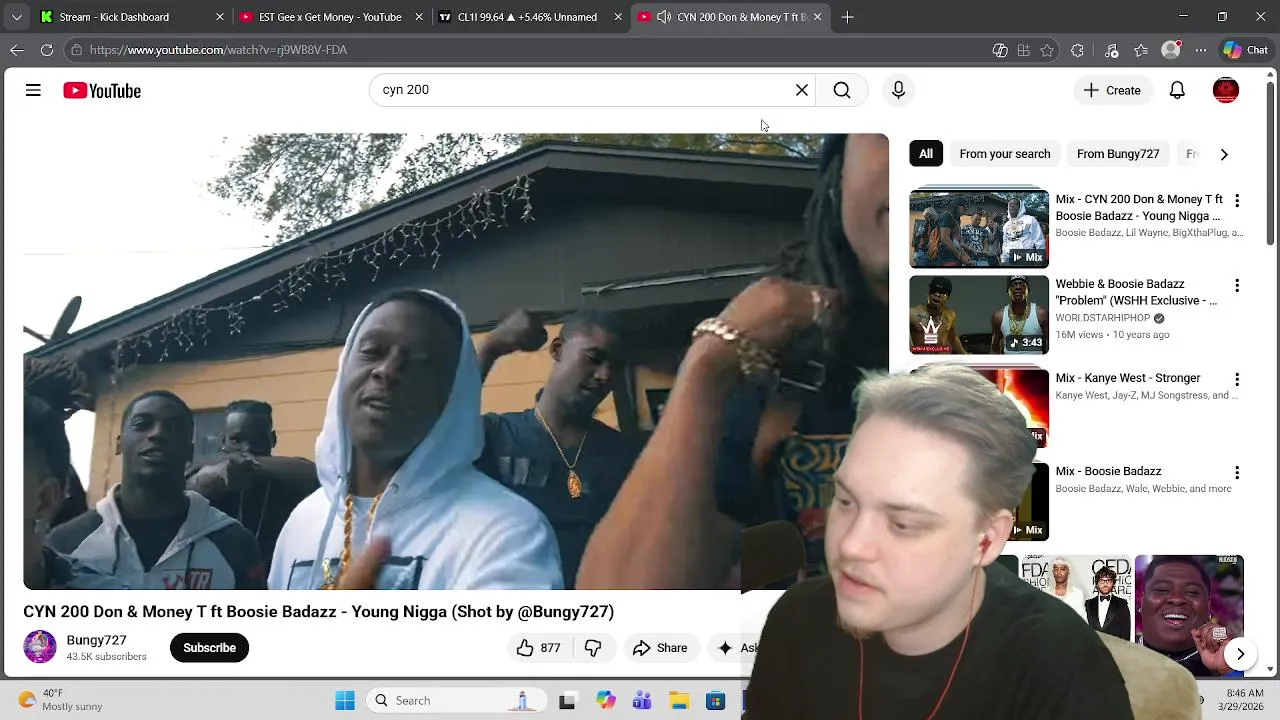Open the add-apps grid icon in address bar
The width and height of the screenshot is (1280, 720).
(1023, 50)
